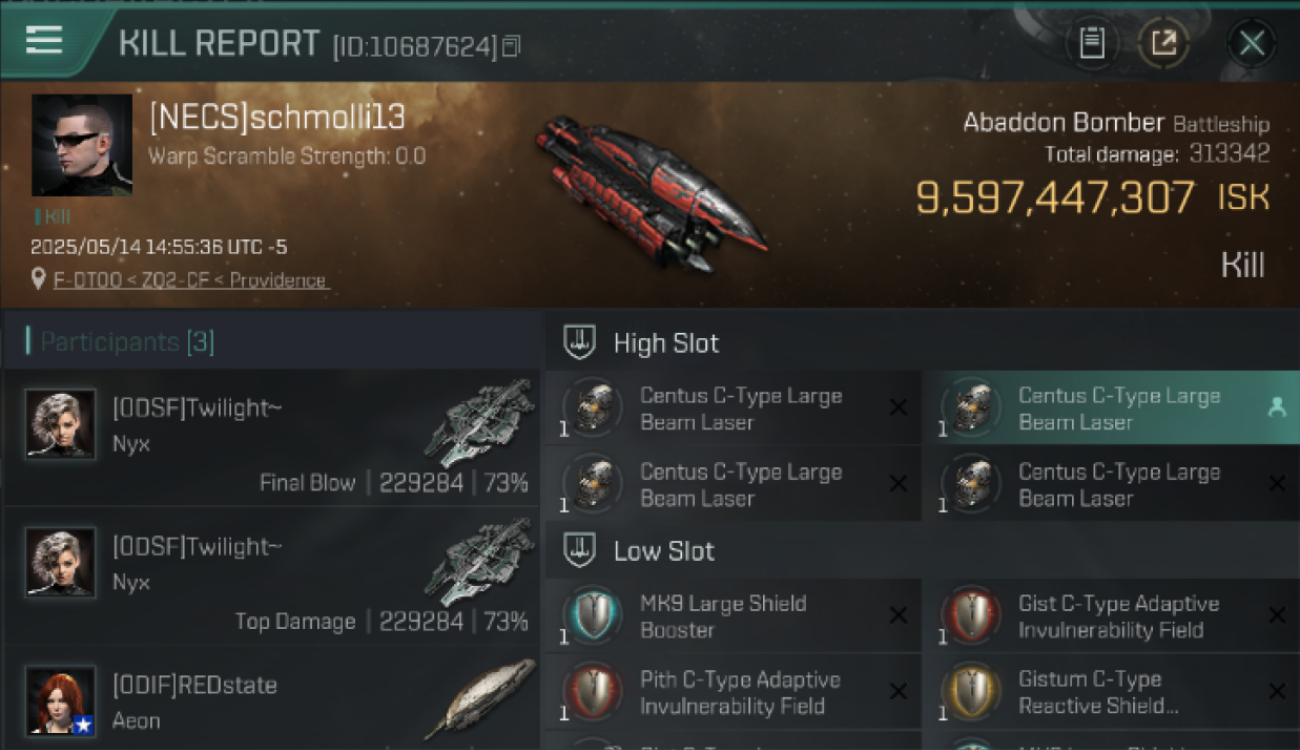The width and height of the screenshot is (1300, 750).
Task: Click REDstate Aeon pilot portrait
Action: [x=60, y=701]
